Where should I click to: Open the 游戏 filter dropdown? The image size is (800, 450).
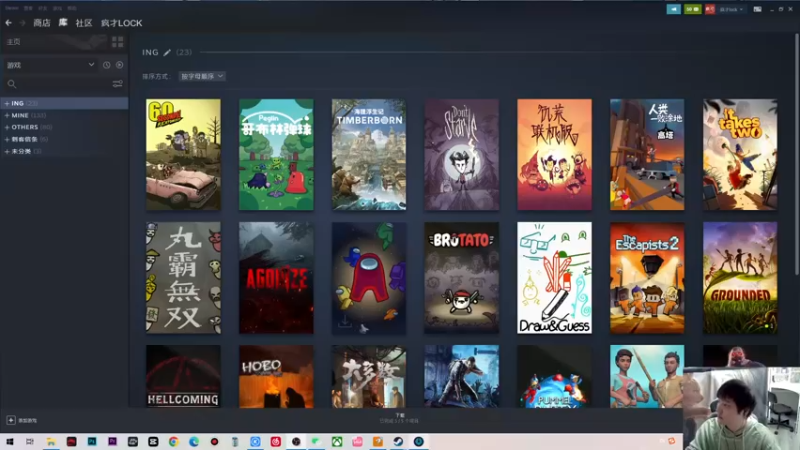point(50,65)
